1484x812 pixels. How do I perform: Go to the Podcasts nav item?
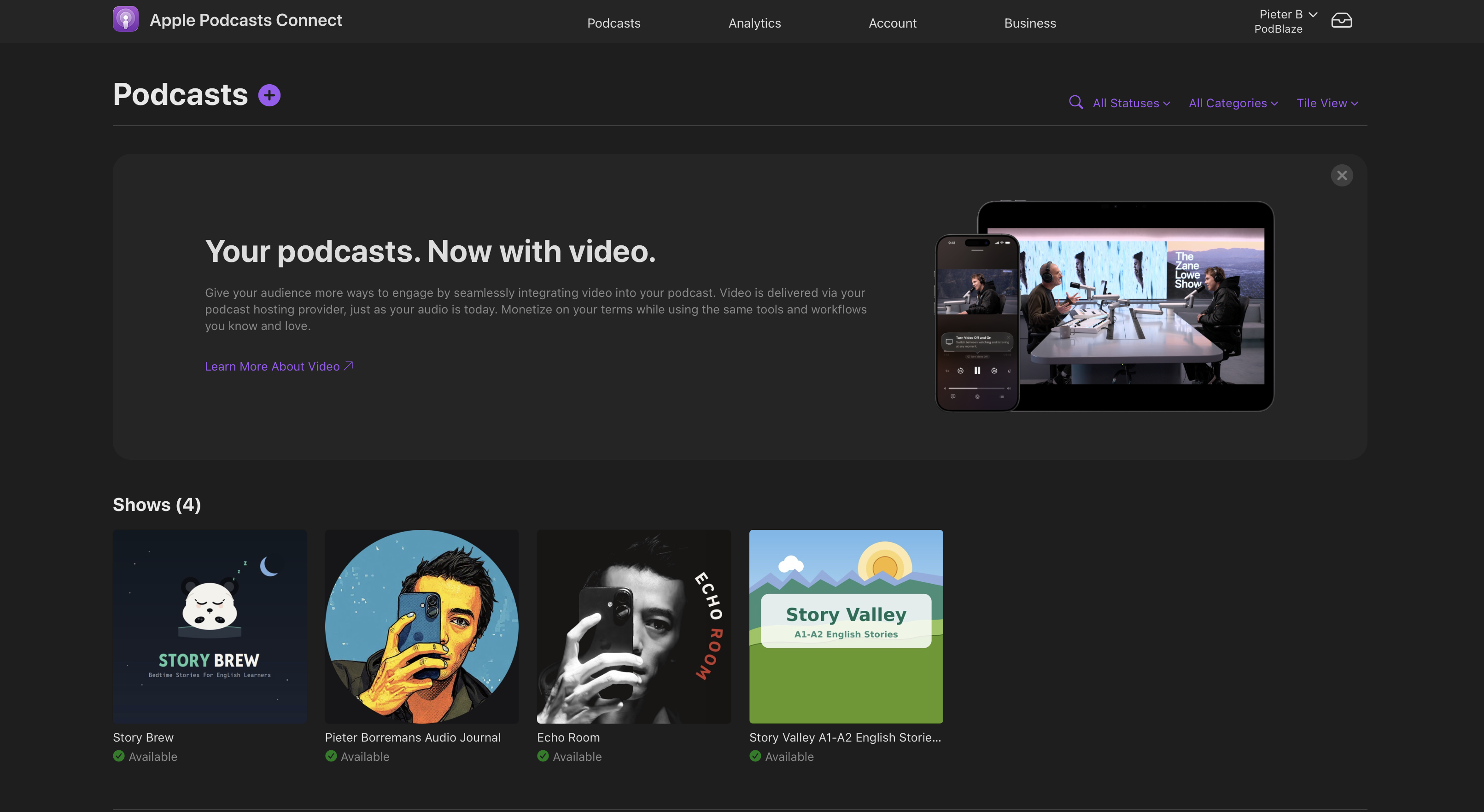coord(613,23)
